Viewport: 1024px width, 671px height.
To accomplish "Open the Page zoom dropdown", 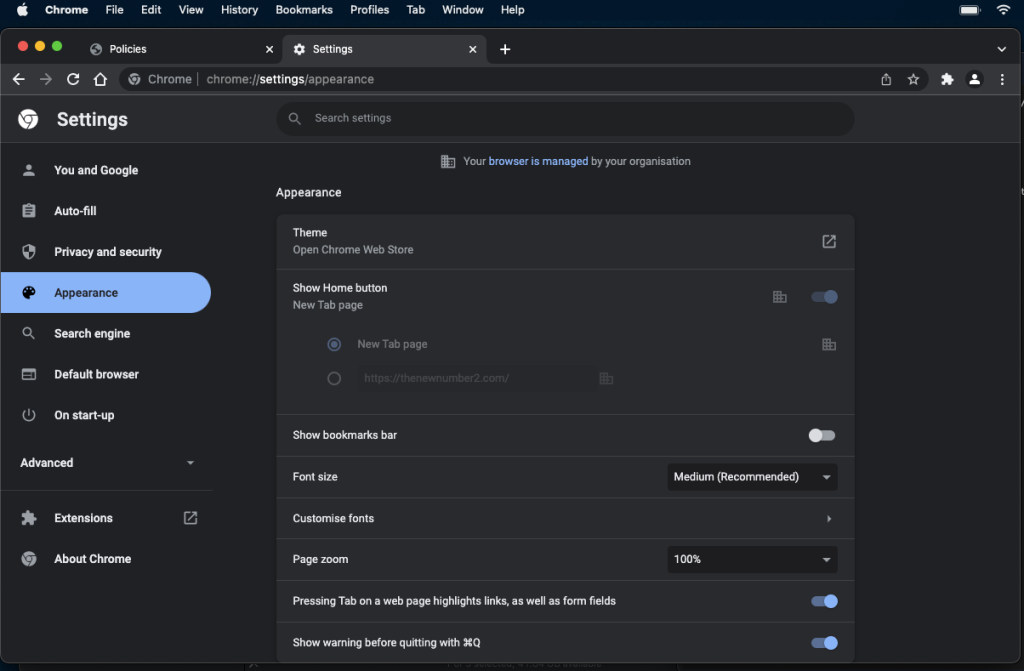I will [752, 559].
